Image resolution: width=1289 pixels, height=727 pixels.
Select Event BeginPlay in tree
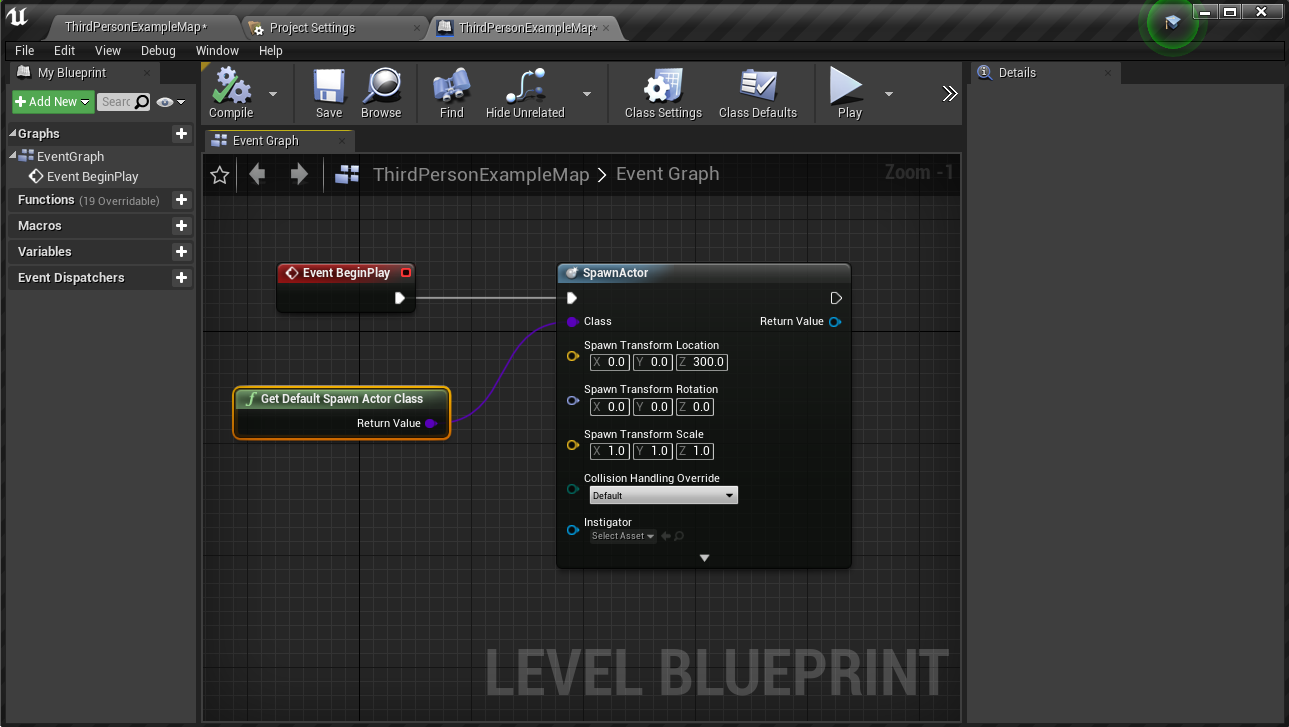84,177
